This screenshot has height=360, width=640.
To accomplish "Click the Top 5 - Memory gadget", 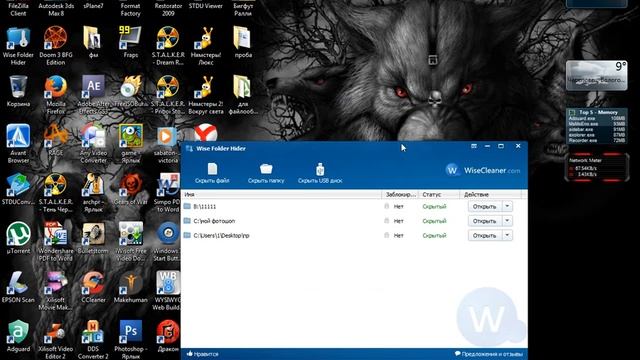I will point(596,126).
